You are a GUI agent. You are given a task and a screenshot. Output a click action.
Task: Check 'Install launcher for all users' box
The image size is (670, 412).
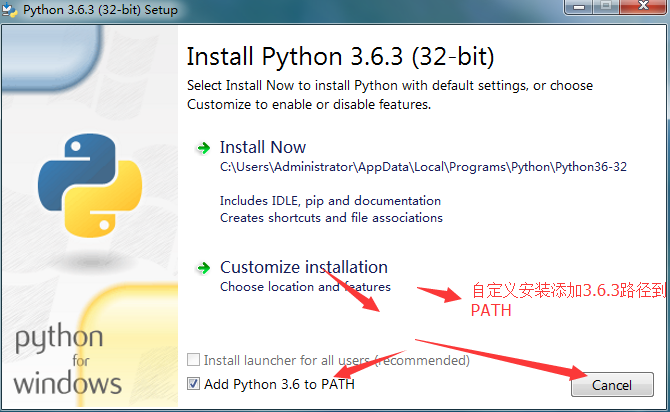[x=193, y=359]
